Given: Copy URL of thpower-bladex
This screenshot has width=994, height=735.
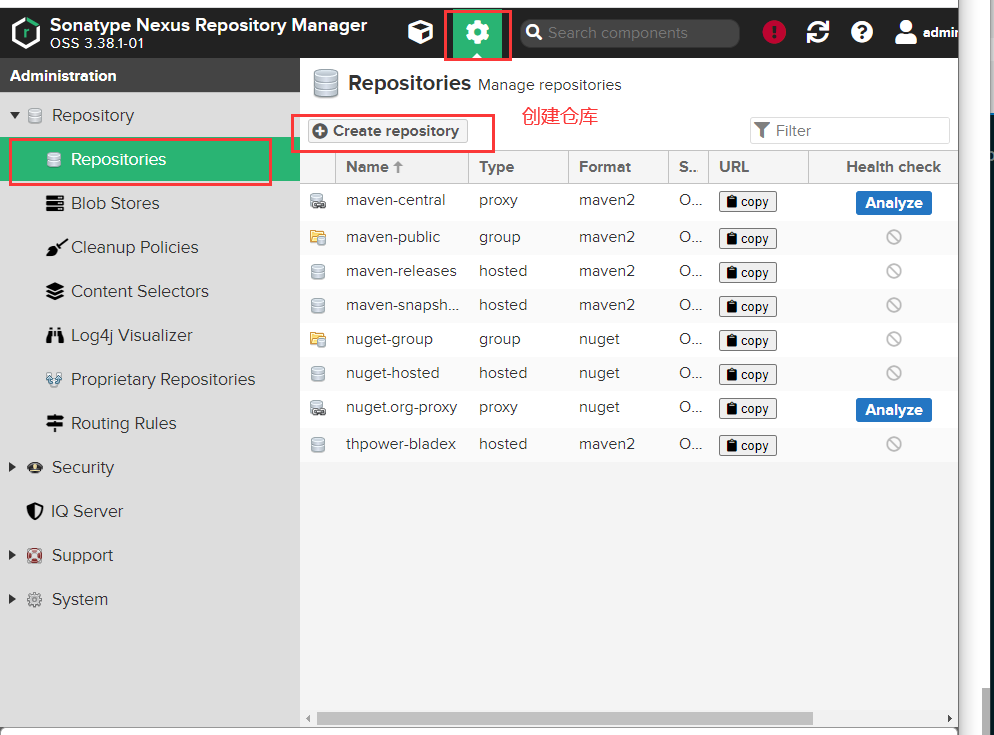Looking at the screenshot, I should click(747, 446).
